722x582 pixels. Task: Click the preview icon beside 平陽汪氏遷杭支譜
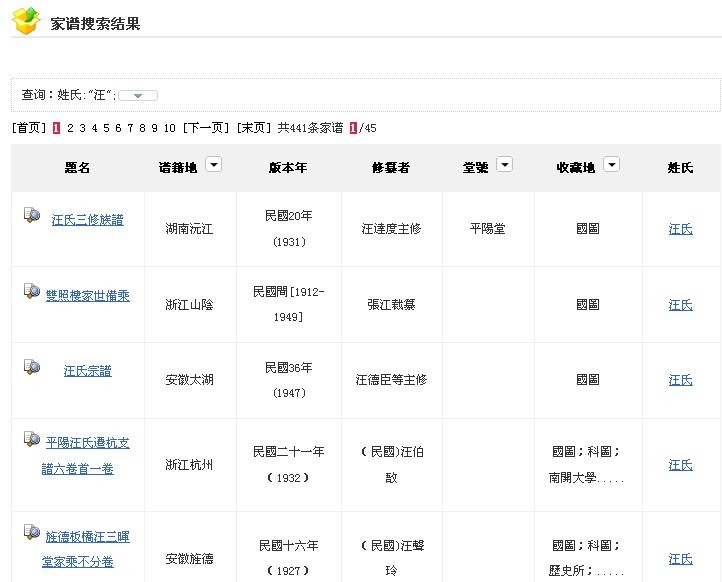(x=32, y=439)
